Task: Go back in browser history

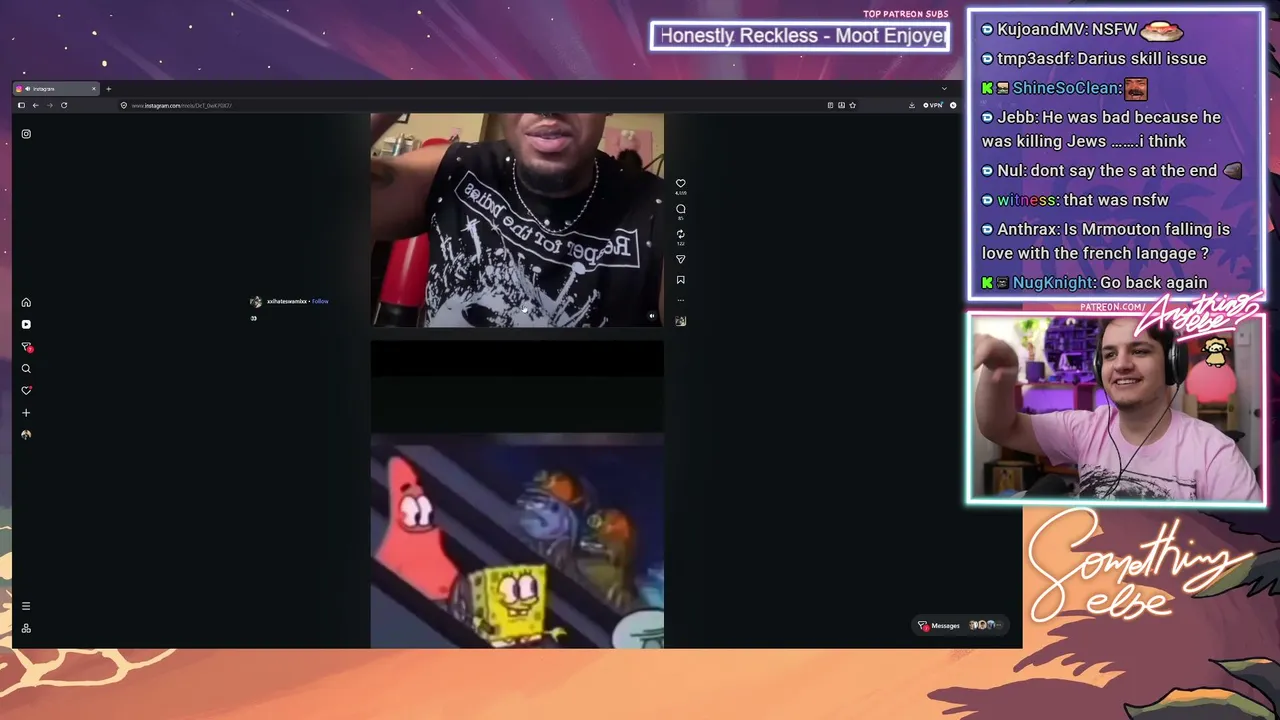Action: tap(35, 105)
